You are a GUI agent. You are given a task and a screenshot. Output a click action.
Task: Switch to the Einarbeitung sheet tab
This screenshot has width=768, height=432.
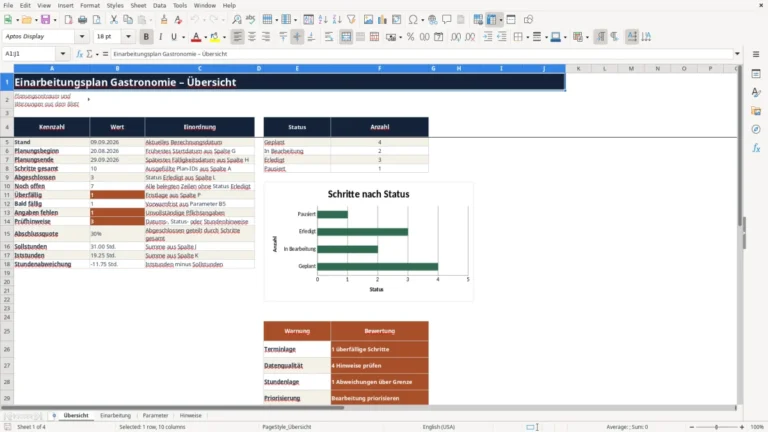coord(116,415)
